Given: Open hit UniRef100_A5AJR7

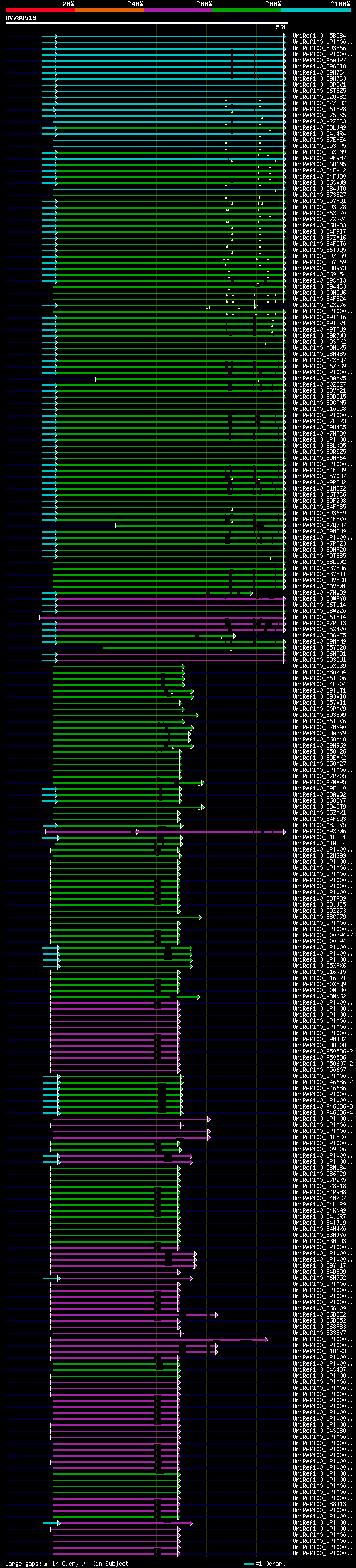Looking at the screenshot, I should click(319, 60).
